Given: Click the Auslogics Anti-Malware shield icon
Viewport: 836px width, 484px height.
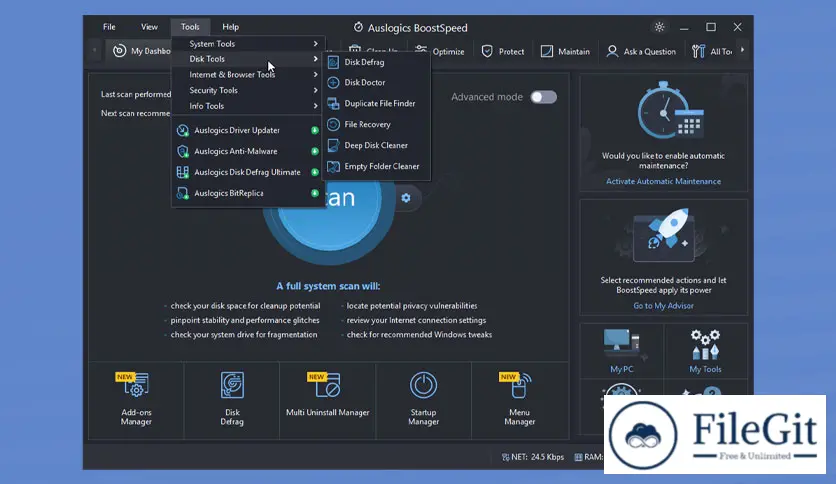Looking at the screenshot, I should pos(183,151).
